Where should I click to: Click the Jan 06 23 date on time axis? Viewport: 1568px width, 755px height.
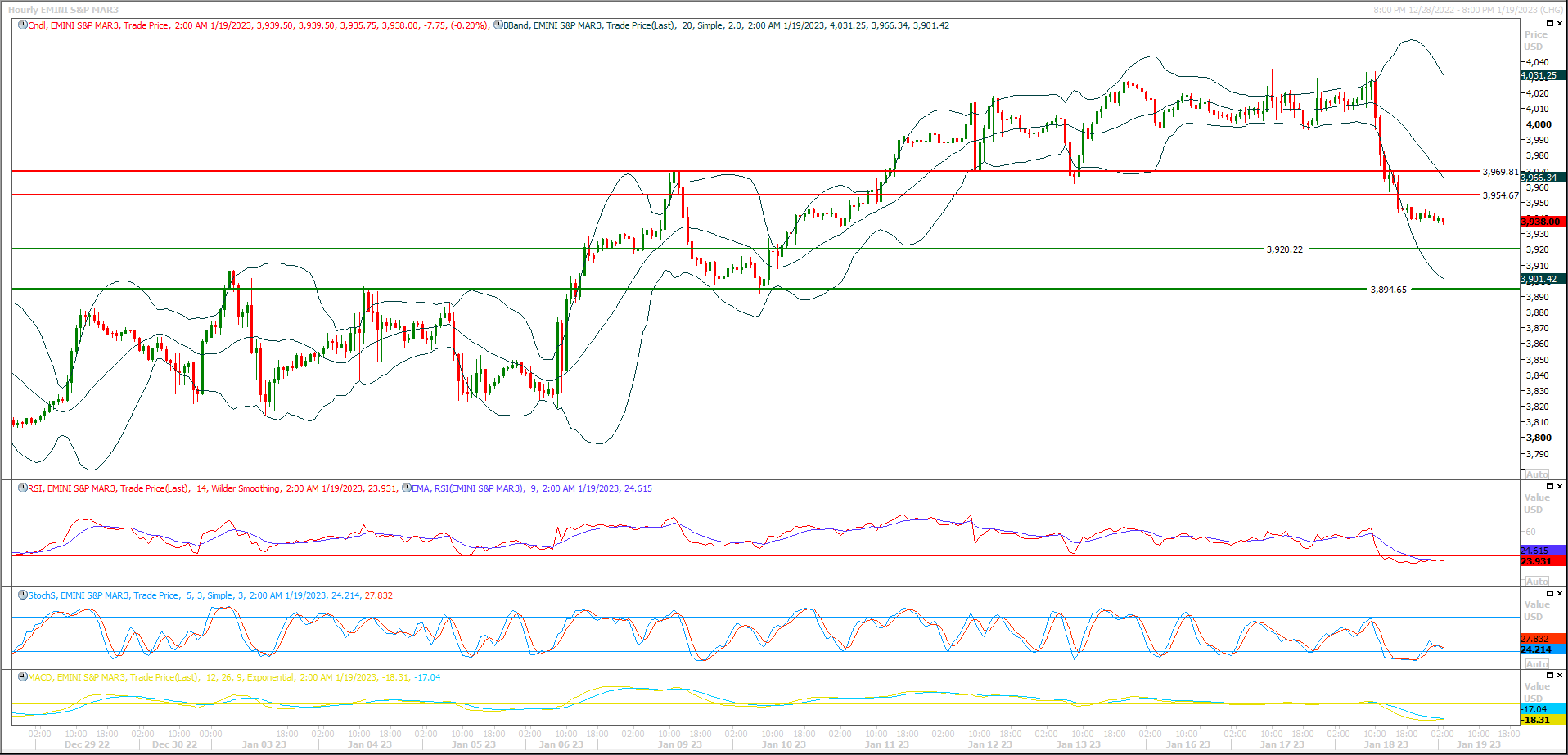pos(561,744)
